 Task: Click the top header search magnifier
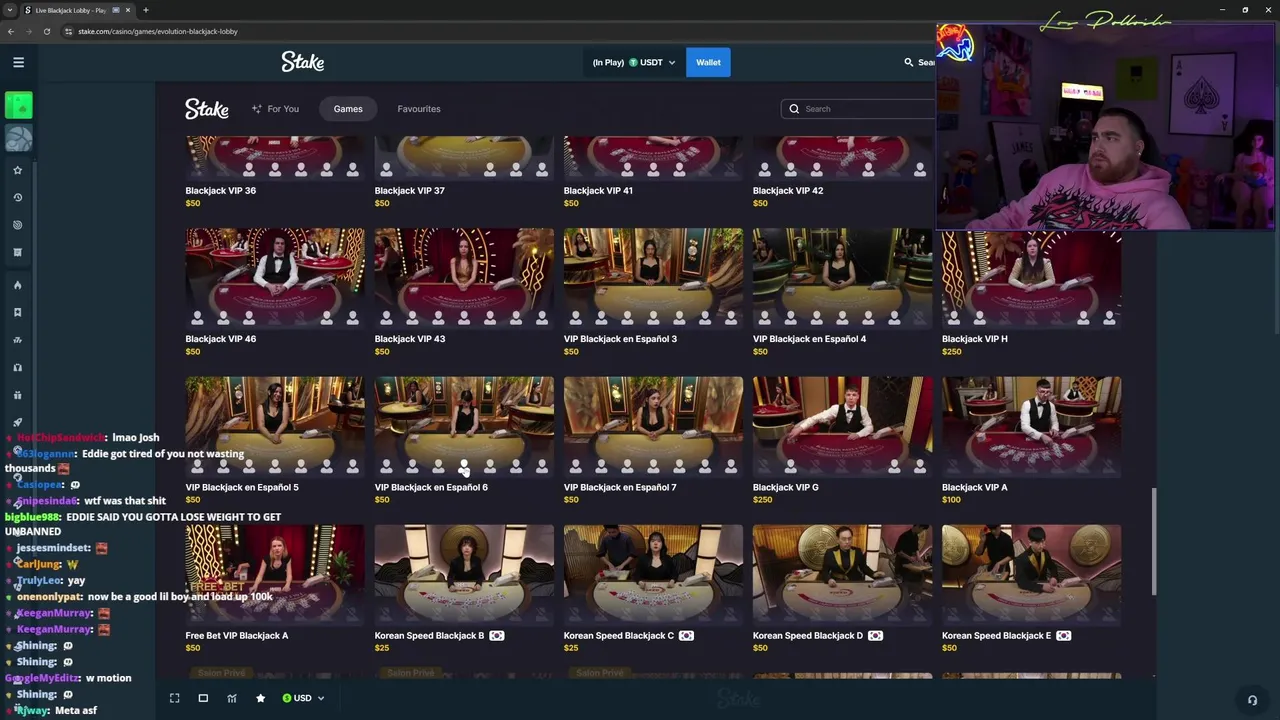tap(908, 62)
